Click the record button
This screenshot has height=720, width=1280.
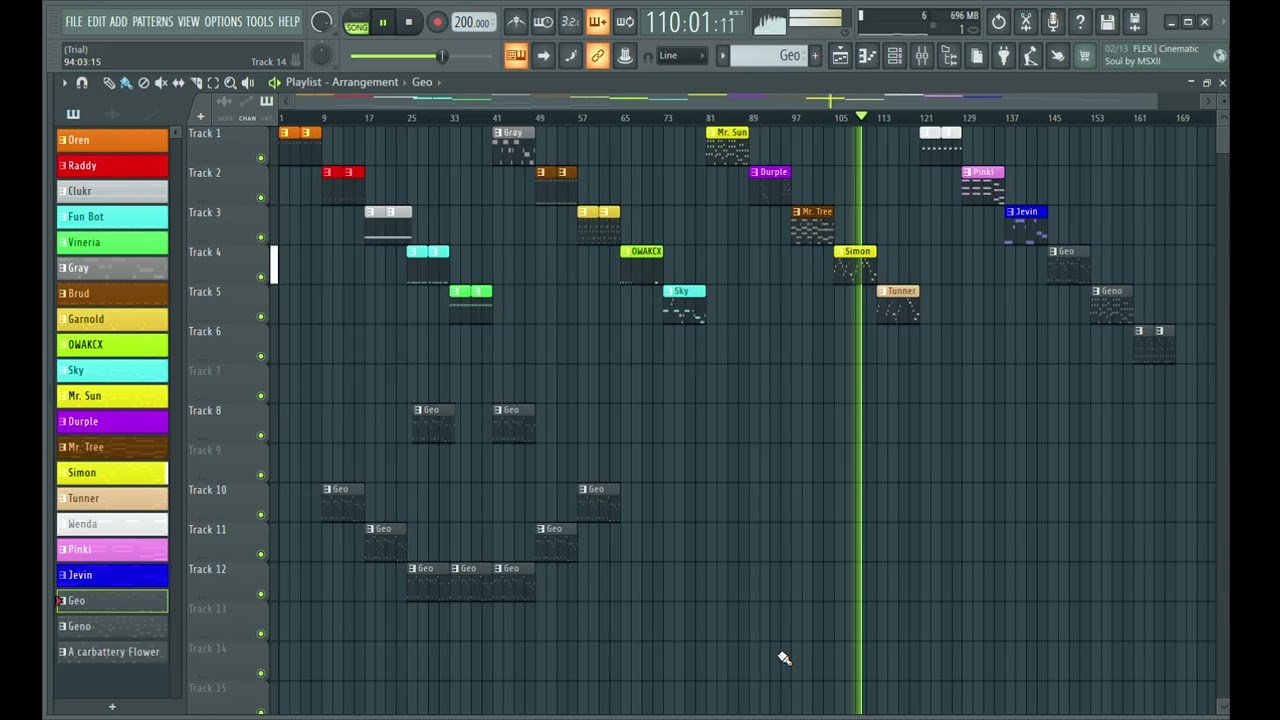[x=437, y=22]
